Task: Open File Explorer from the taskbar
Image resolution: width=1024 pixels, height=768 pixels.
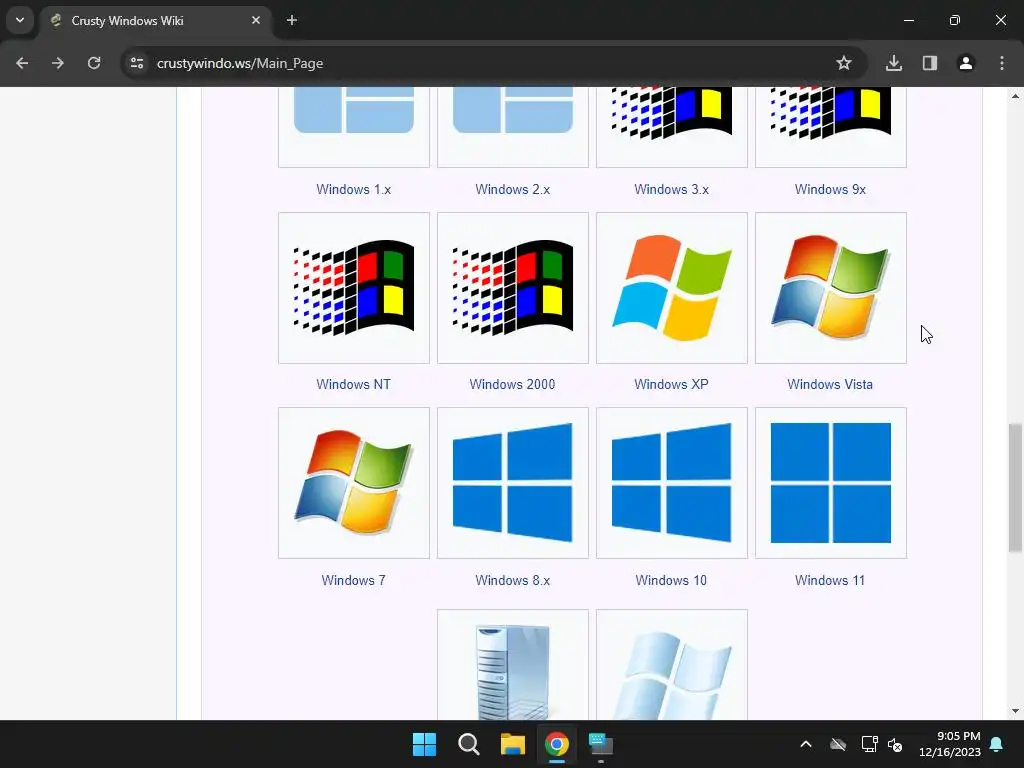Action: [x=513, y=744]
